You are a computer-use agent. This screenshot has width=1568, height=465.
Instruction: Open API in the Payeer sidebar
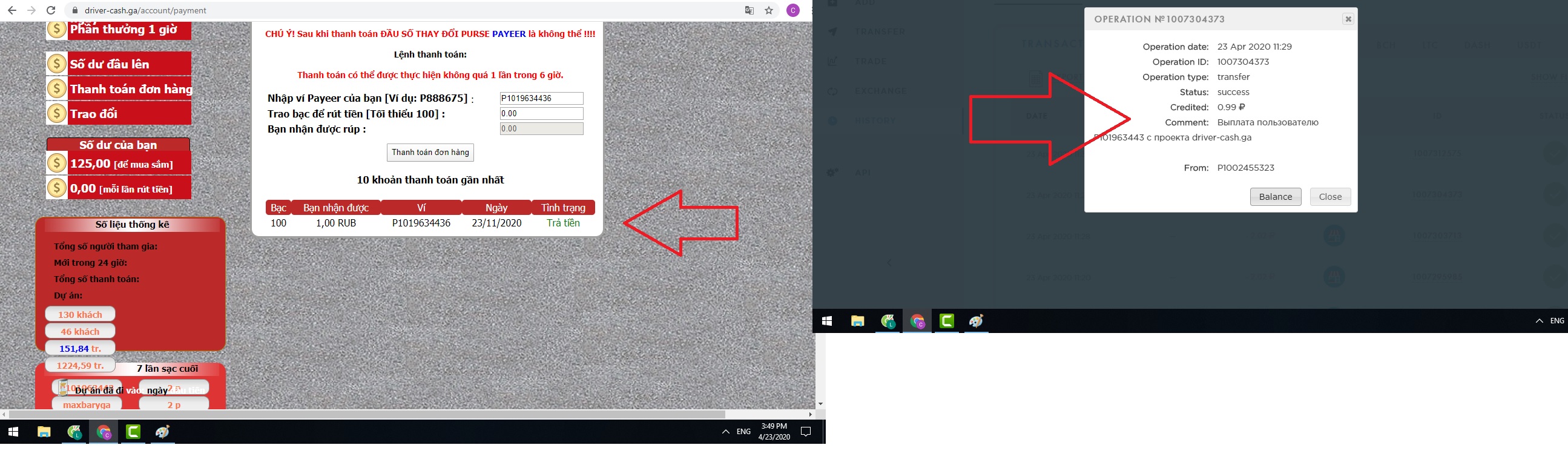point(863,173)
